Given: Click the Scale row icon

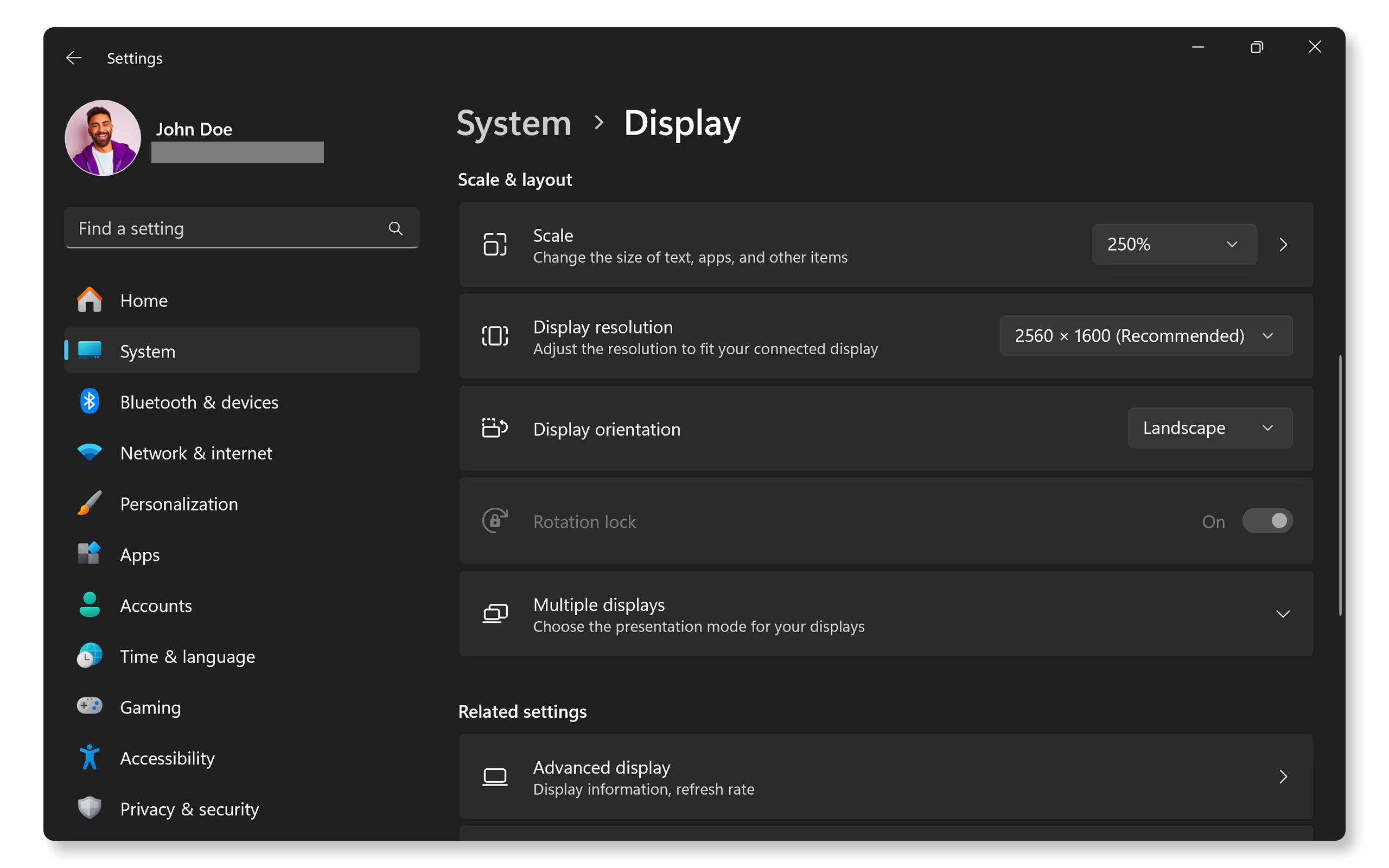Looking at the screenshot, I should pos(495,245).
